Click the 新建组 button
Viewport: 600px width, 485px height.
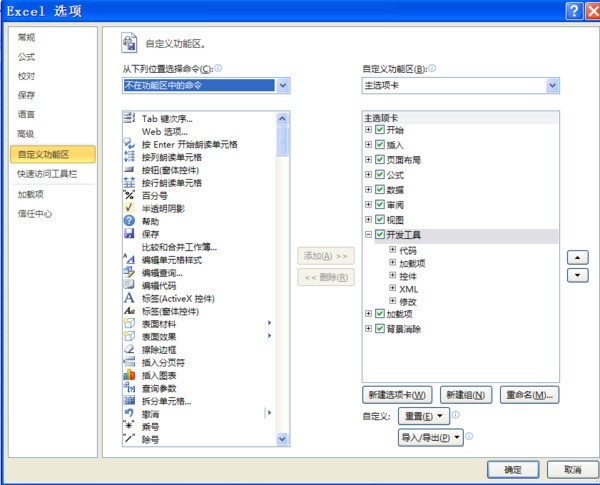(x=466, y=395)
